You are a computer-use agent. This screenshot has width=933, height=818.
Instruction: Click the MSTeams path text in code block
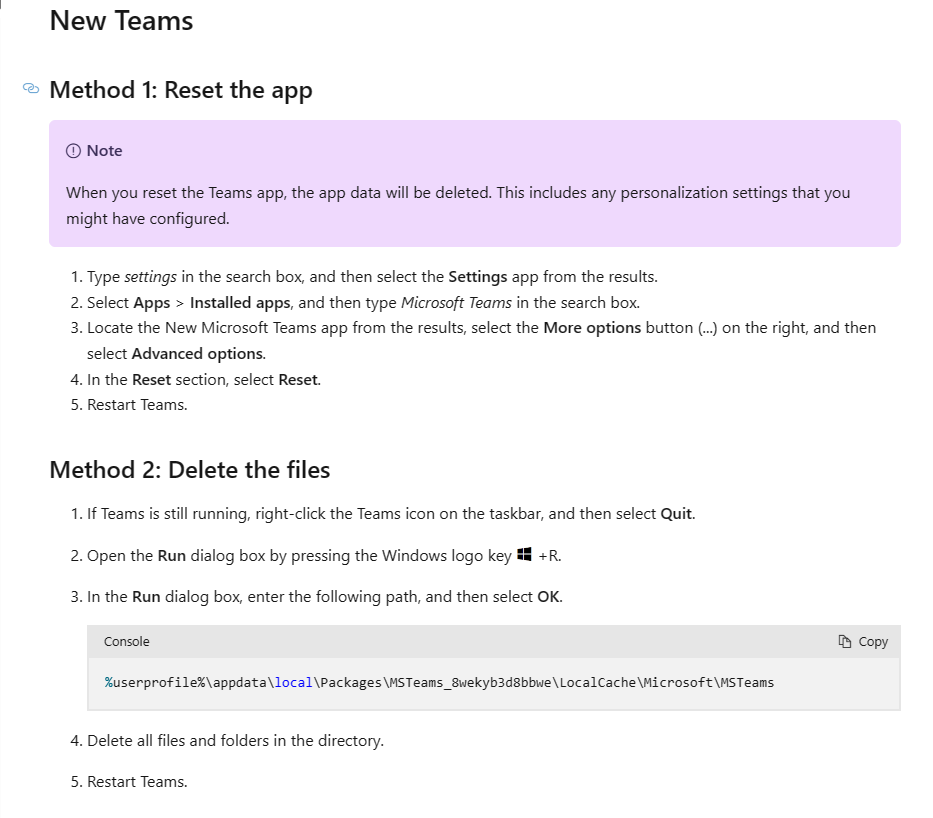439,682
